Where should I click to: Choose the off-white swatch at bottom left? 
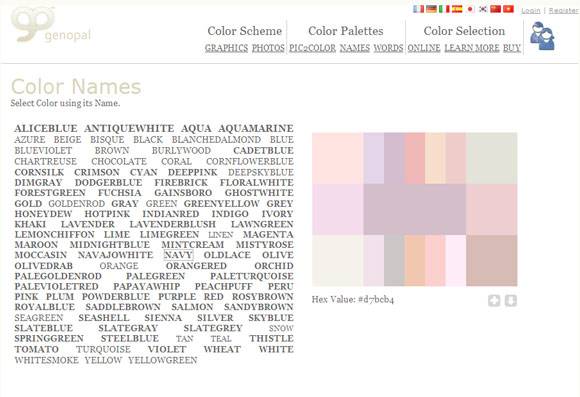(338, 260)
